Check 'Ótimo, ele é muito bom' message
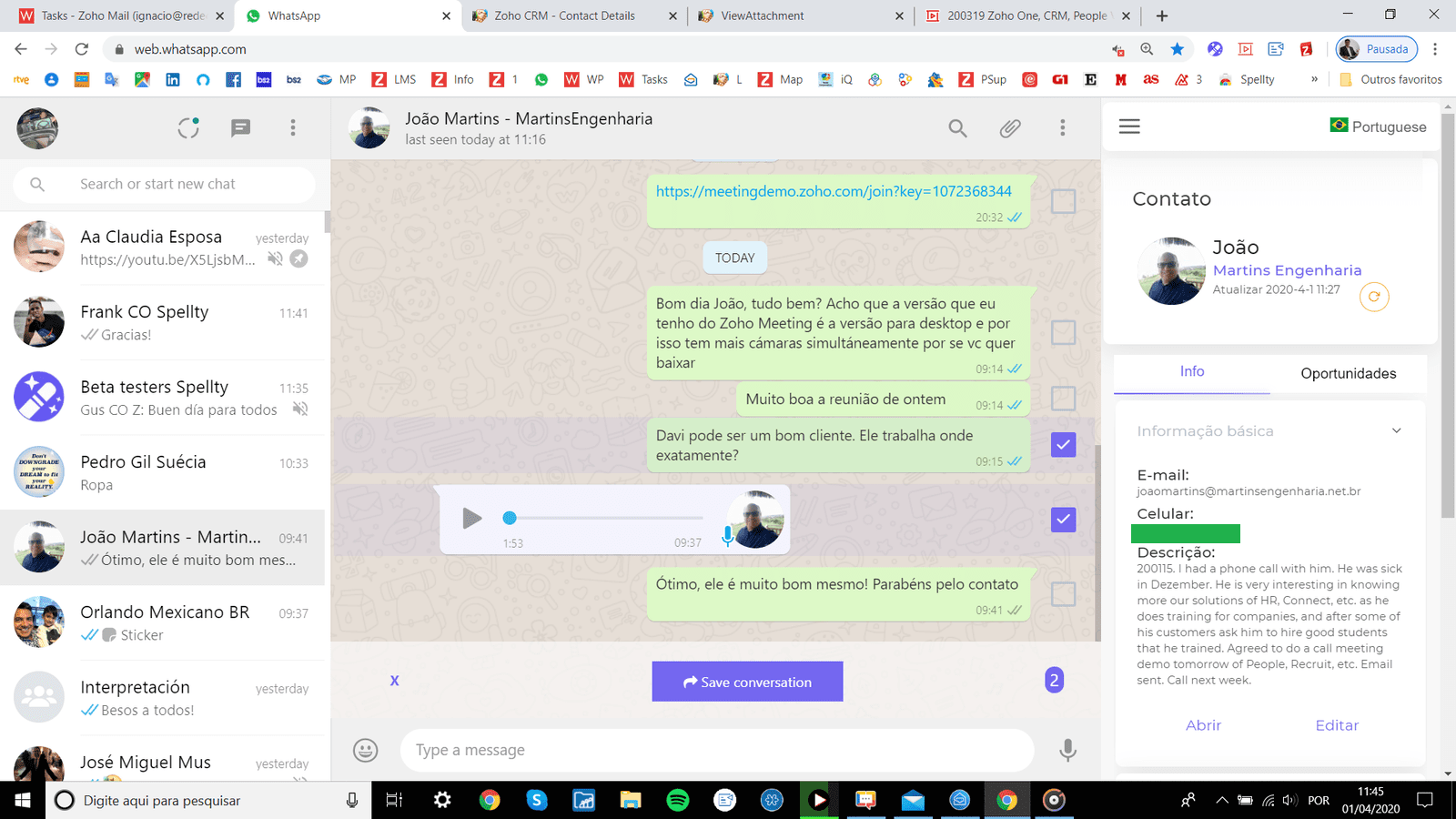Image resolution: width=1456 pixels, height=819 pixels. pos(1063,593)
